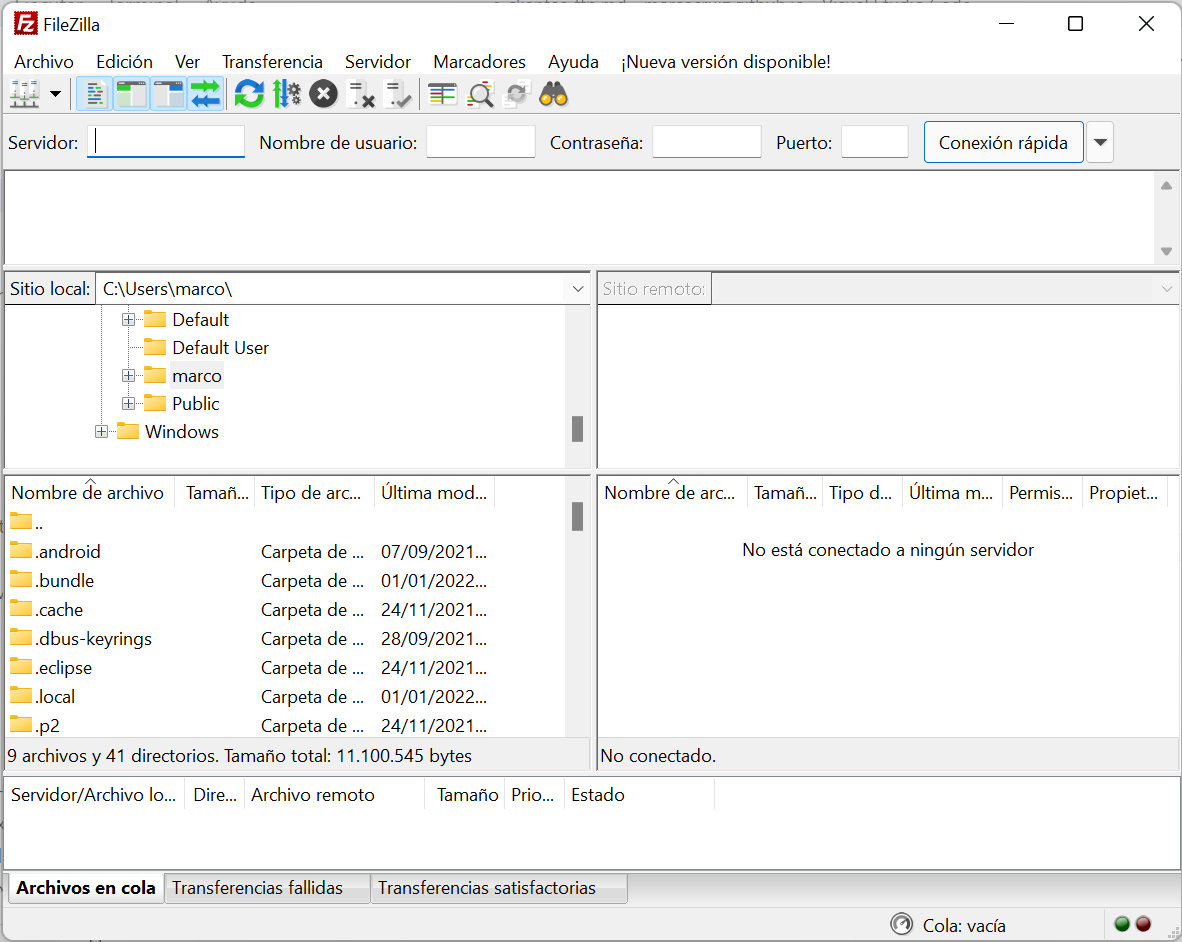Expand the Windows folder tree node
The width and height of the screenshot is (1182, 942).
(x=101, y=432)
